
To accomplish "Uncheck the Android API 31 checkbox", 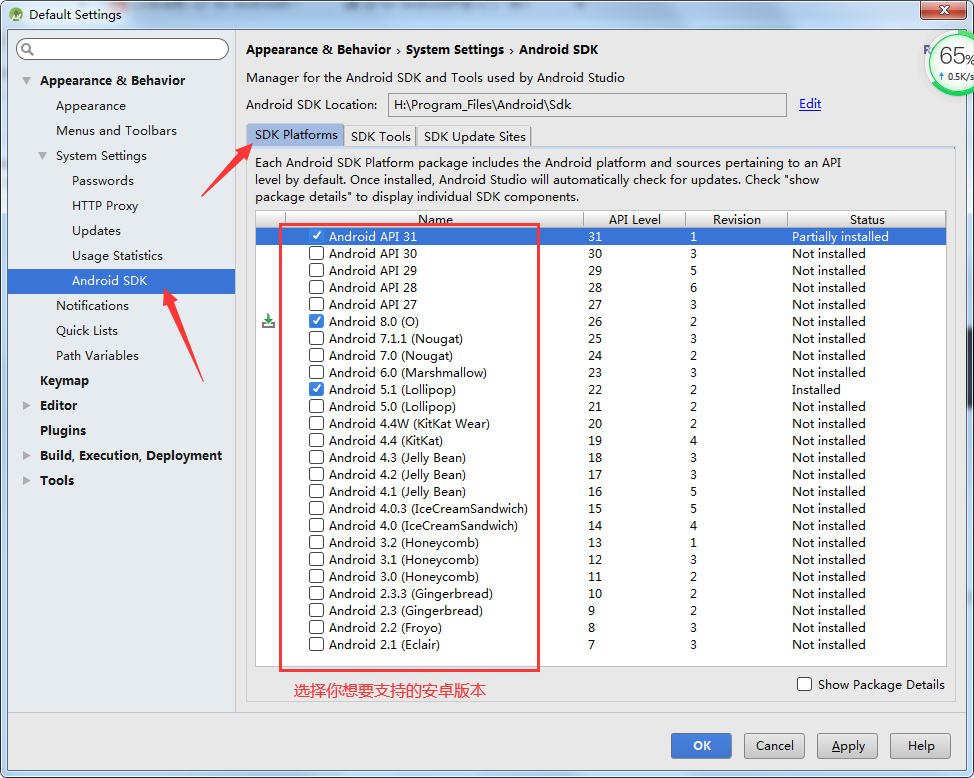I will pyautogui.click(x=316, y=236).
